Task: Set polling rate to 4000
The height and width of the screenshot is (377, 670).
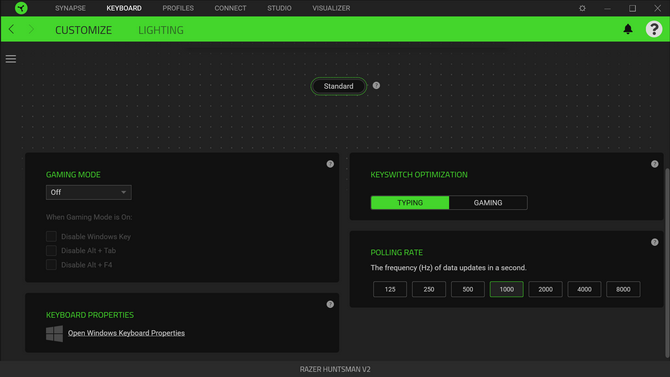Action: (x=584, y=289)
